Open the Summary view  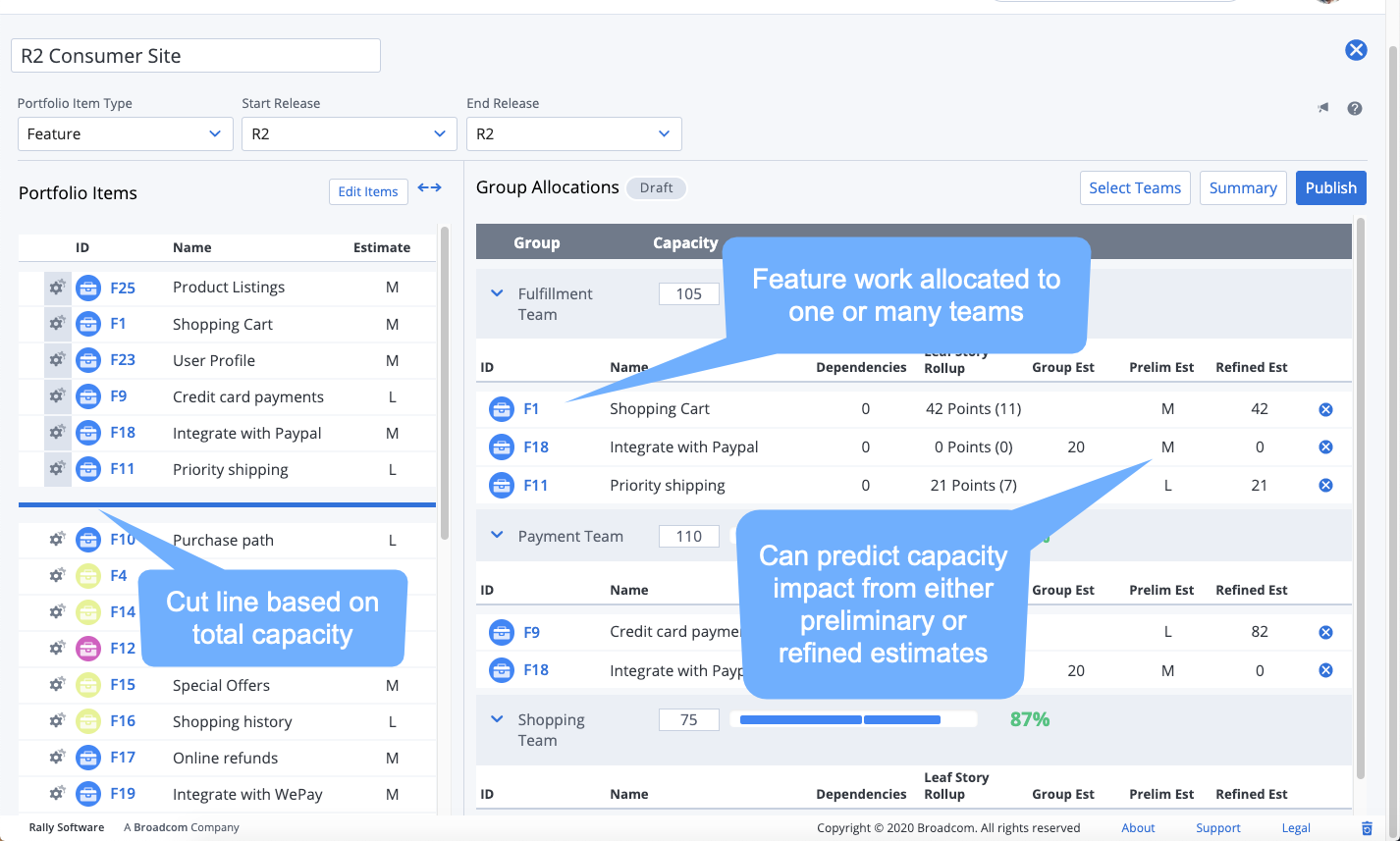click(1242, 188)
